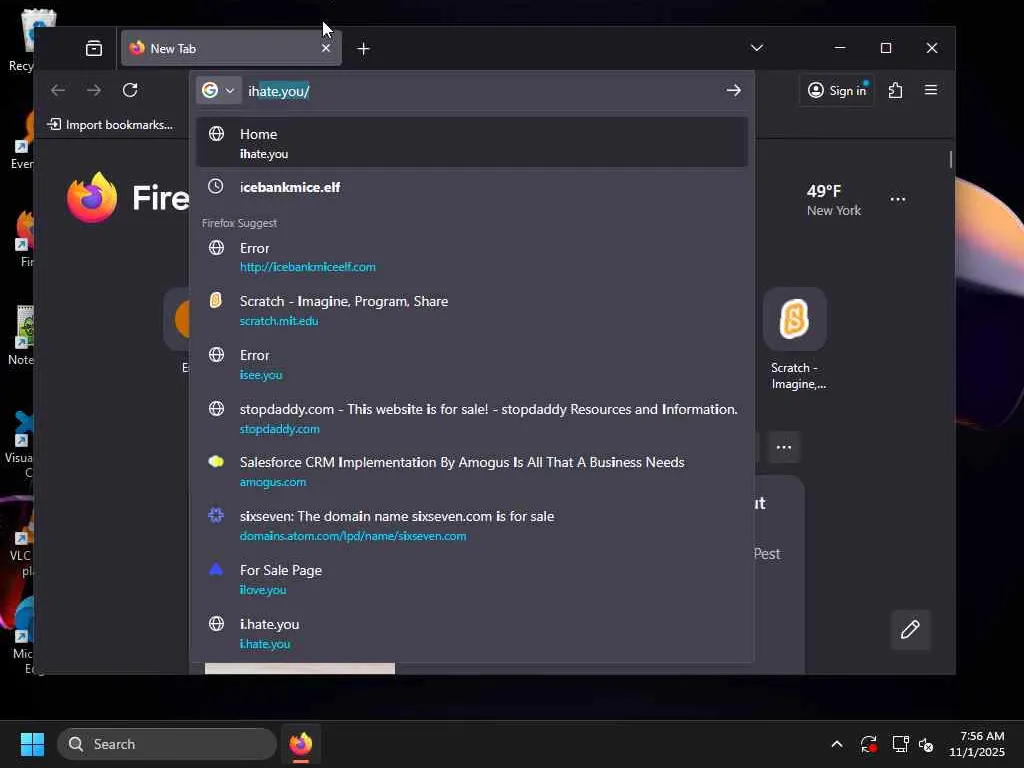The height and width of the screenshot is (768, 1024).
Task: Click domains.atom.com/lpd/name/sixseven.com URL text
Action: coord(353,536)
